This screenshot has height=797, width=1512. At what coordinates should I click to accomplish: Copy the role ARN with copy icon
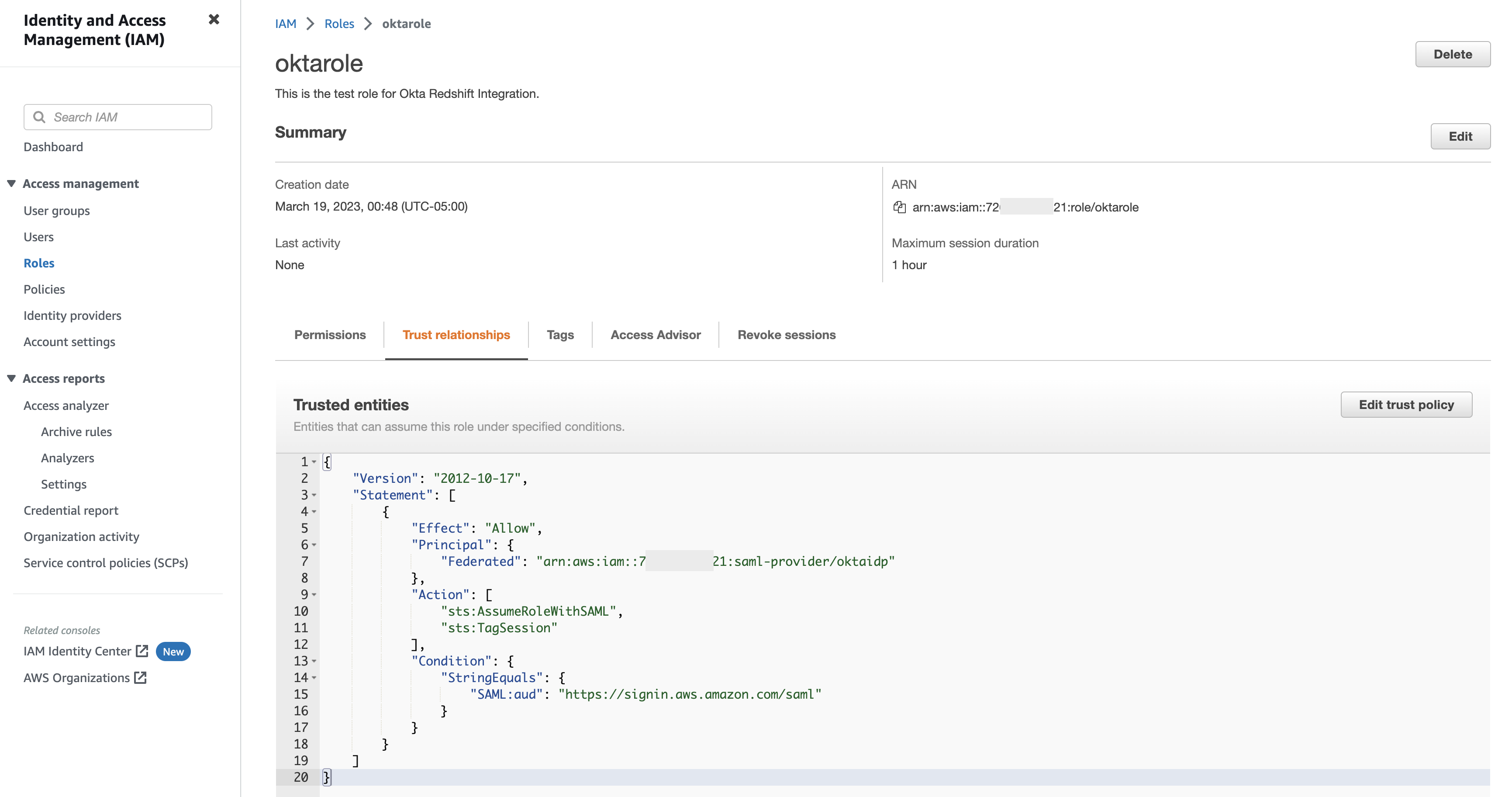coord(899,207)
